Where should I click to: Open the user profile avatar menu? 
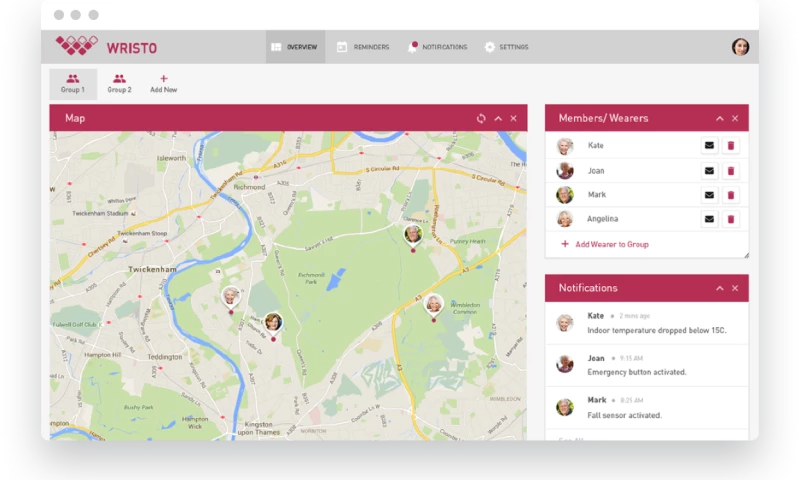[740, 47]
